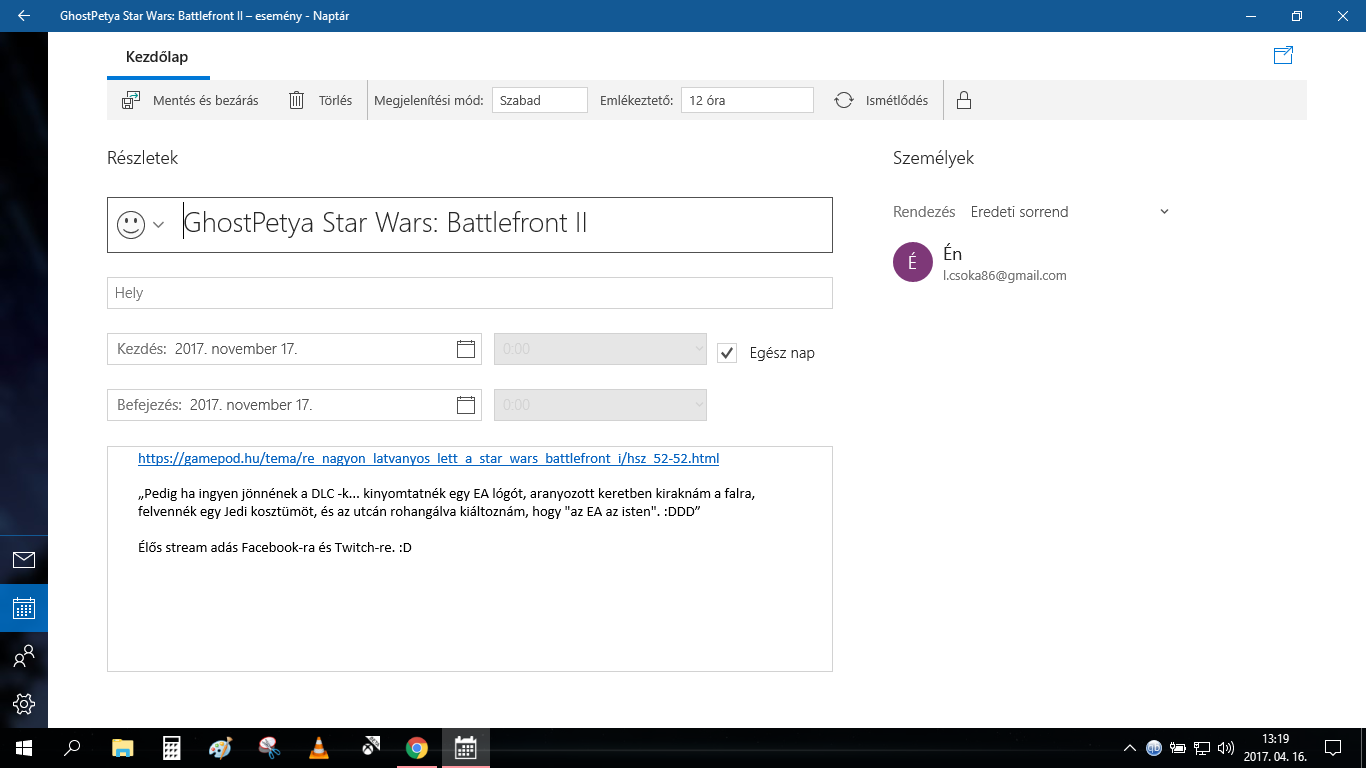Open People icon in sidebar
1366x768 pixels.
point(24,656)
